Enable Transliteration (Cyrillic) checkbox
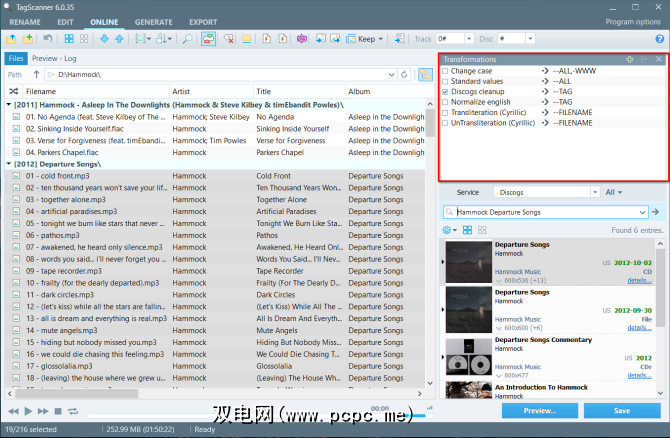 (x=445, y=112)
